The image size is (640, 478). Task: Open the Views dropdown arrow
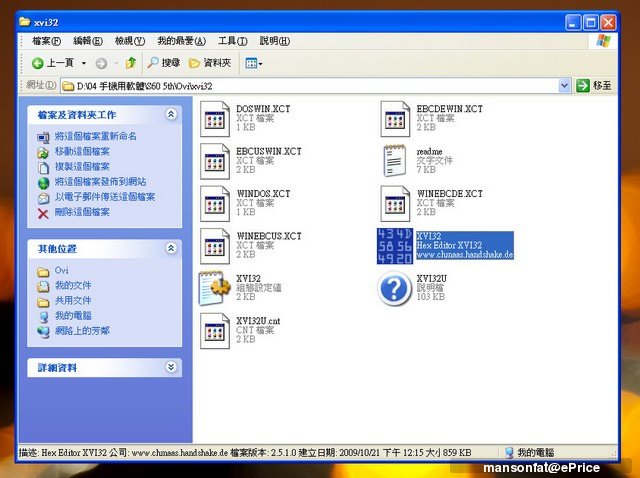click(x=260, y=64)
